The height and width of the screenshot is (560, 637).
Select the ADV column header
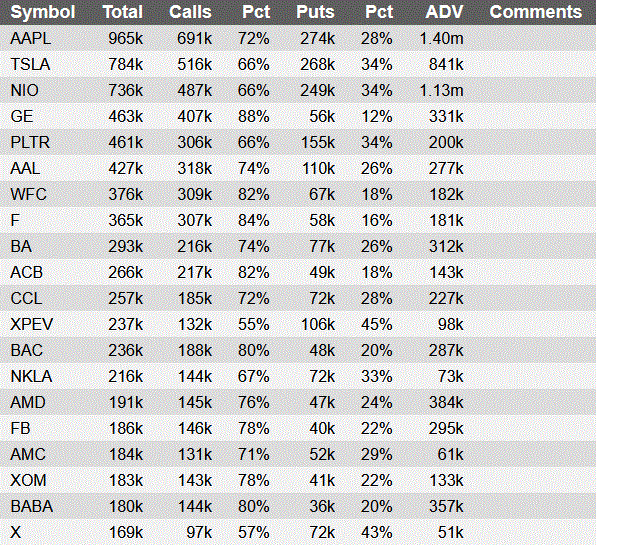tap(444, 13)
